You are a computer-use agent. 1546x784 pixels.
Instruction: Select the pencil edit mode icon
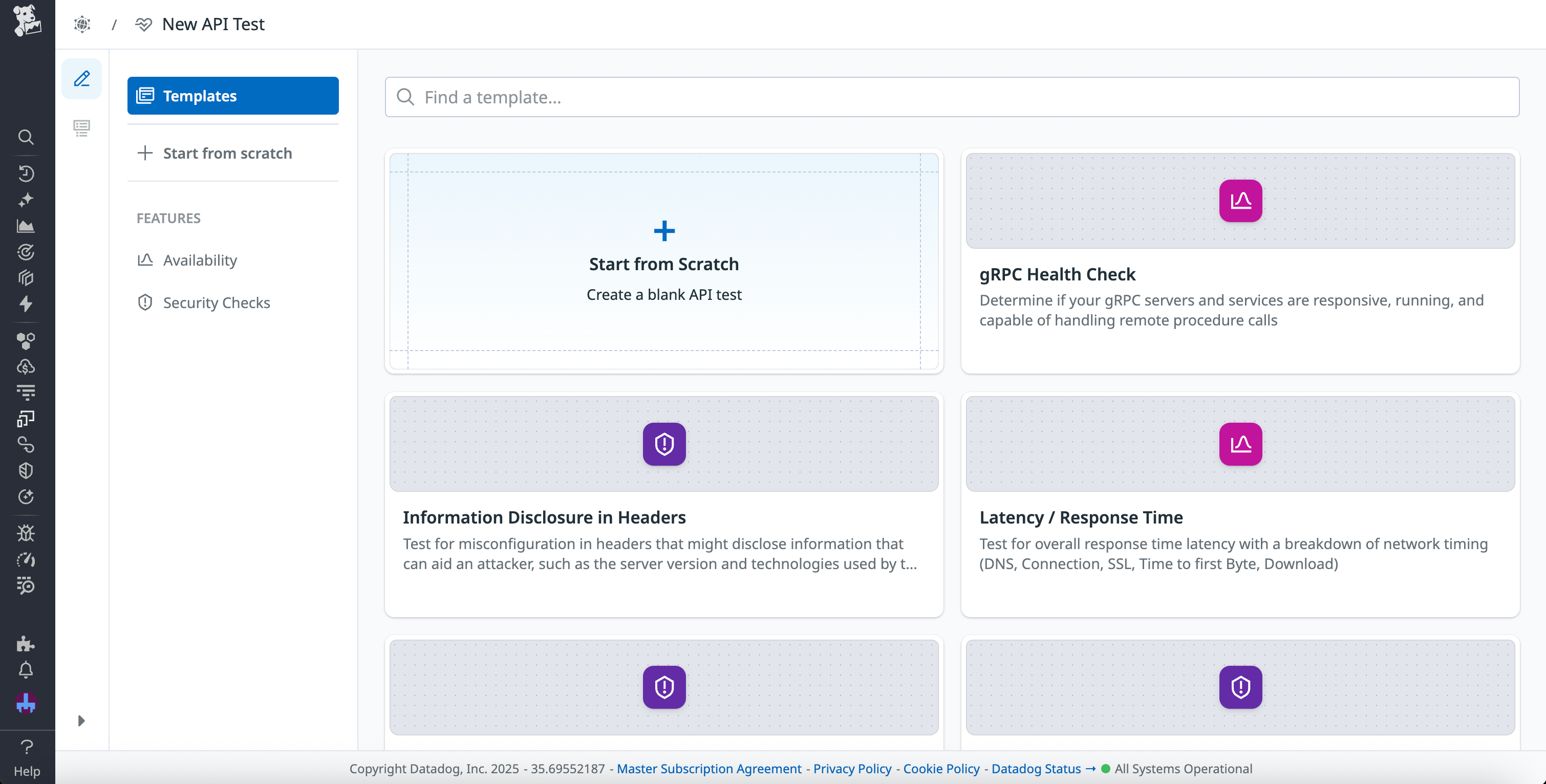(81, 79)
